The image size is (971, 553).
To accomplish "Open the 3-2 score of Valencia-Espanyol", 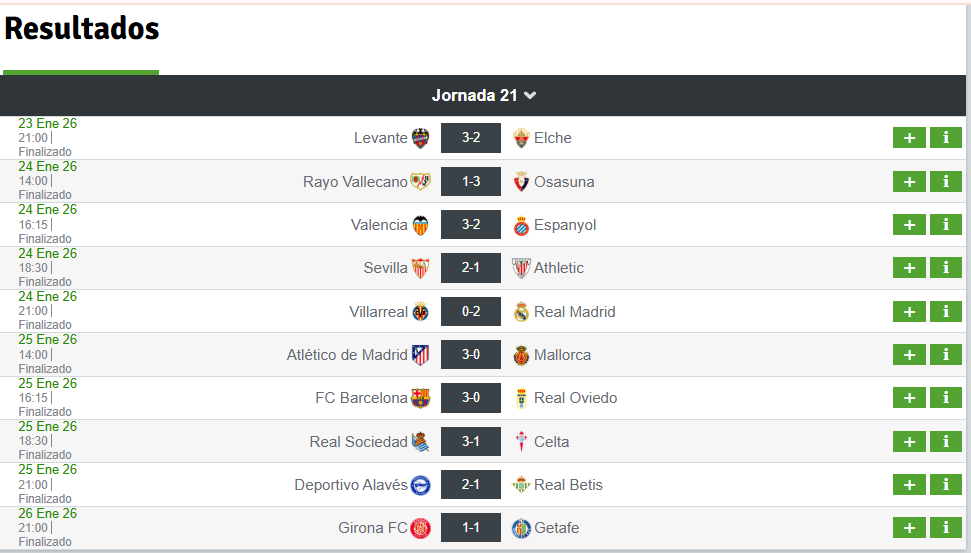I will 471,225.
